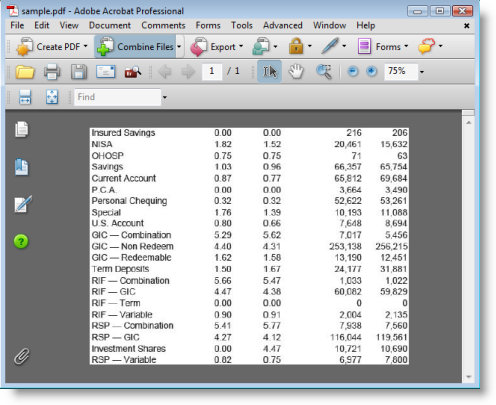
Task: Click the Search binoculars icon
Action: click(133, 72)
